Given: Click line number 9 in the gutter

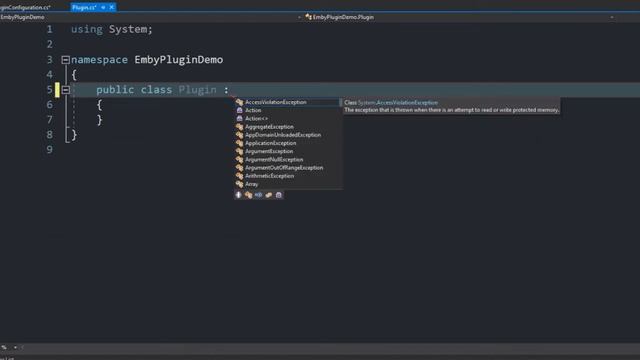Looking at the screenshot, I should [49, 149].
